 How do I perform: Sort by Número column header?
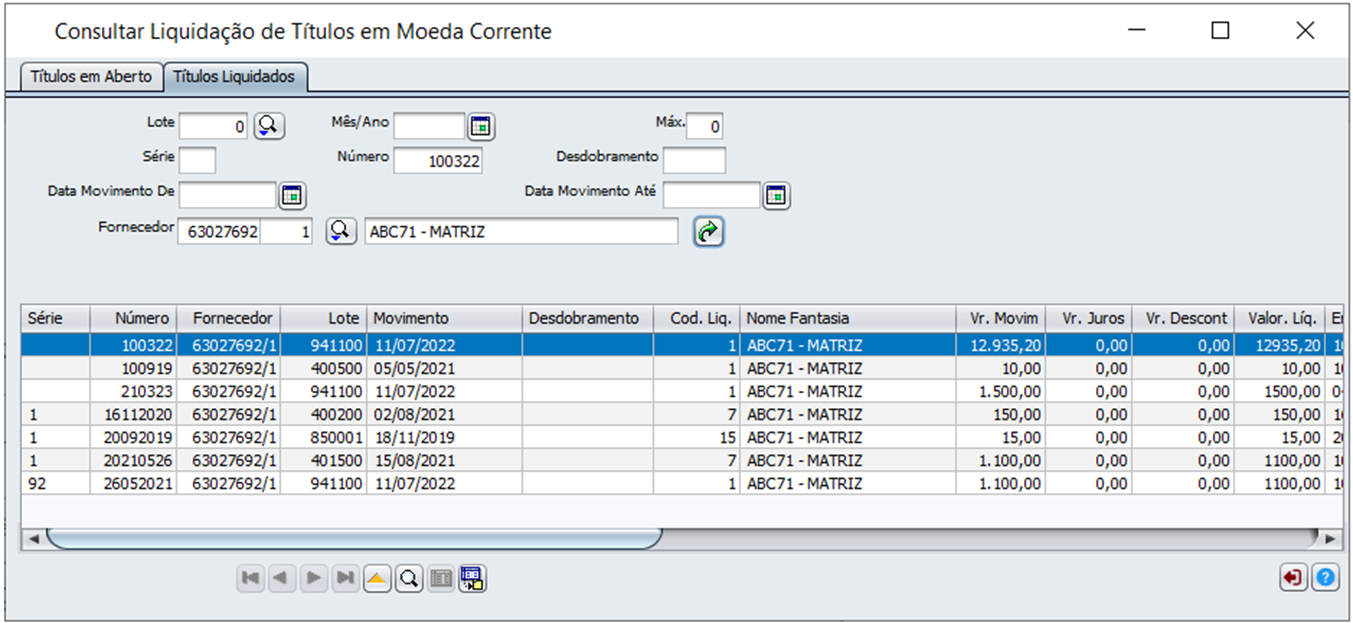pyautogui.click(x=133, y=318)
